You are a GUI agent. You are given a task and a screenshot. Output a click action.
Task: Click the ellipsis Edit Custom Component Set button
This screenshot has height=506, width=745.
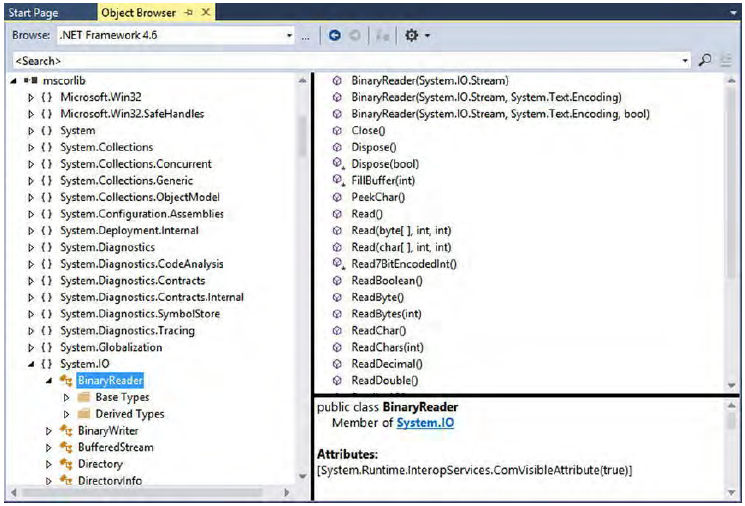coord(306,36)
